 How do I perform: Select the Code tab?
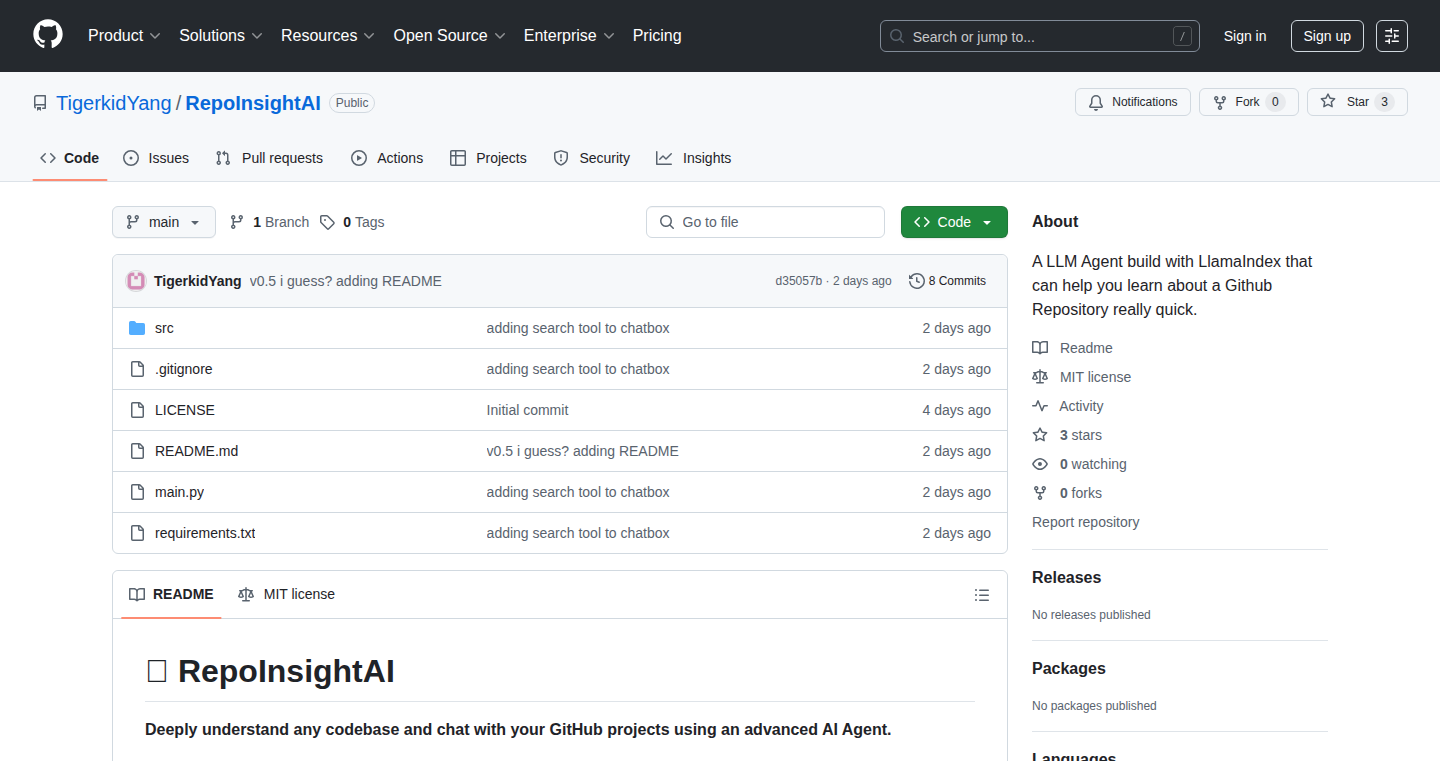[x=70, y=158]
